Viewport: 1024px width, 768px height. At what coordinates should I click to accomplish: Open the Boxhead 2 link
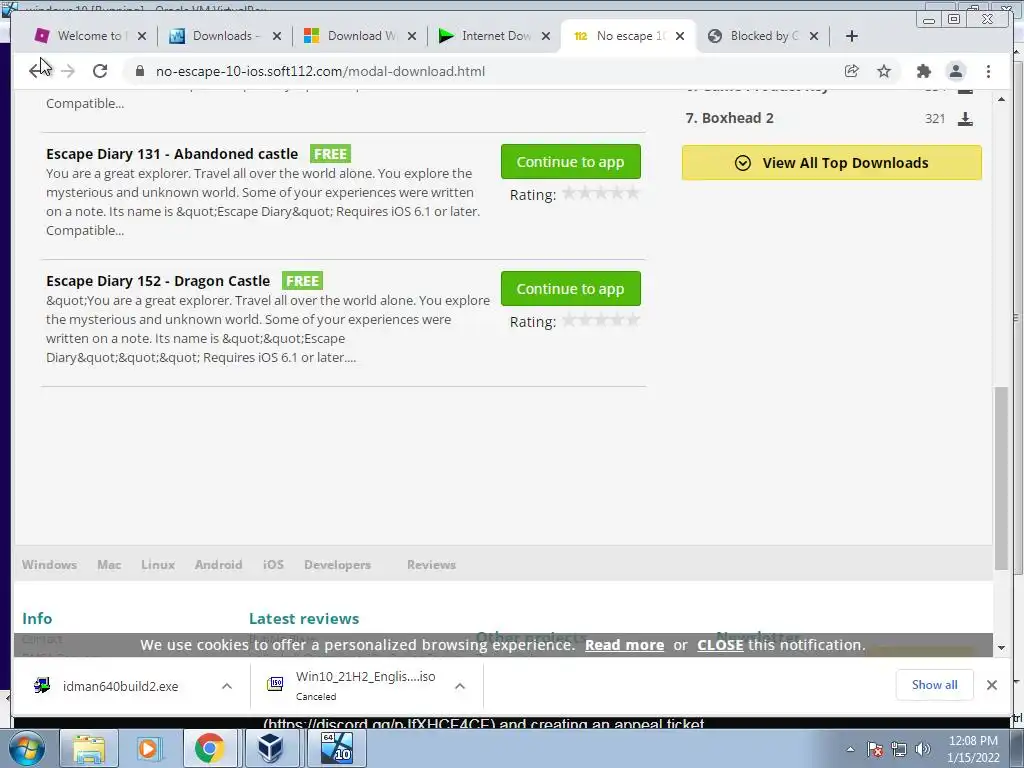click(737, 118)
